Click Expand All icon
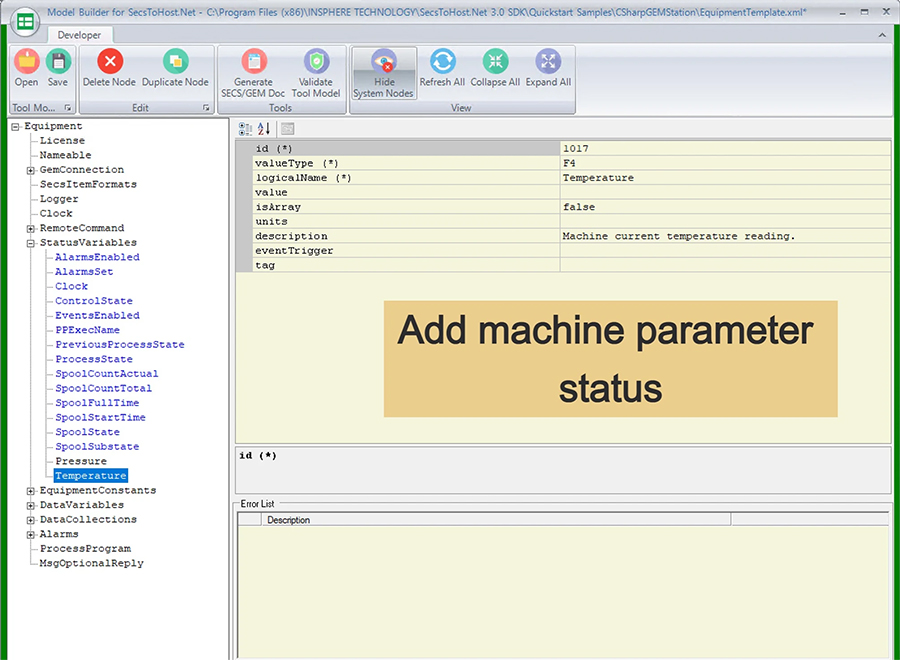This screenshot has height=660, width=900. [x=548, y=62]
